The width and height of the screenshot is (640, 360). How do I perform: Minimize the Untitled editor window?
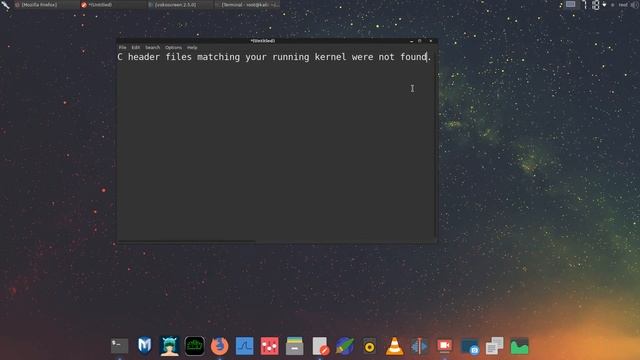411,41
